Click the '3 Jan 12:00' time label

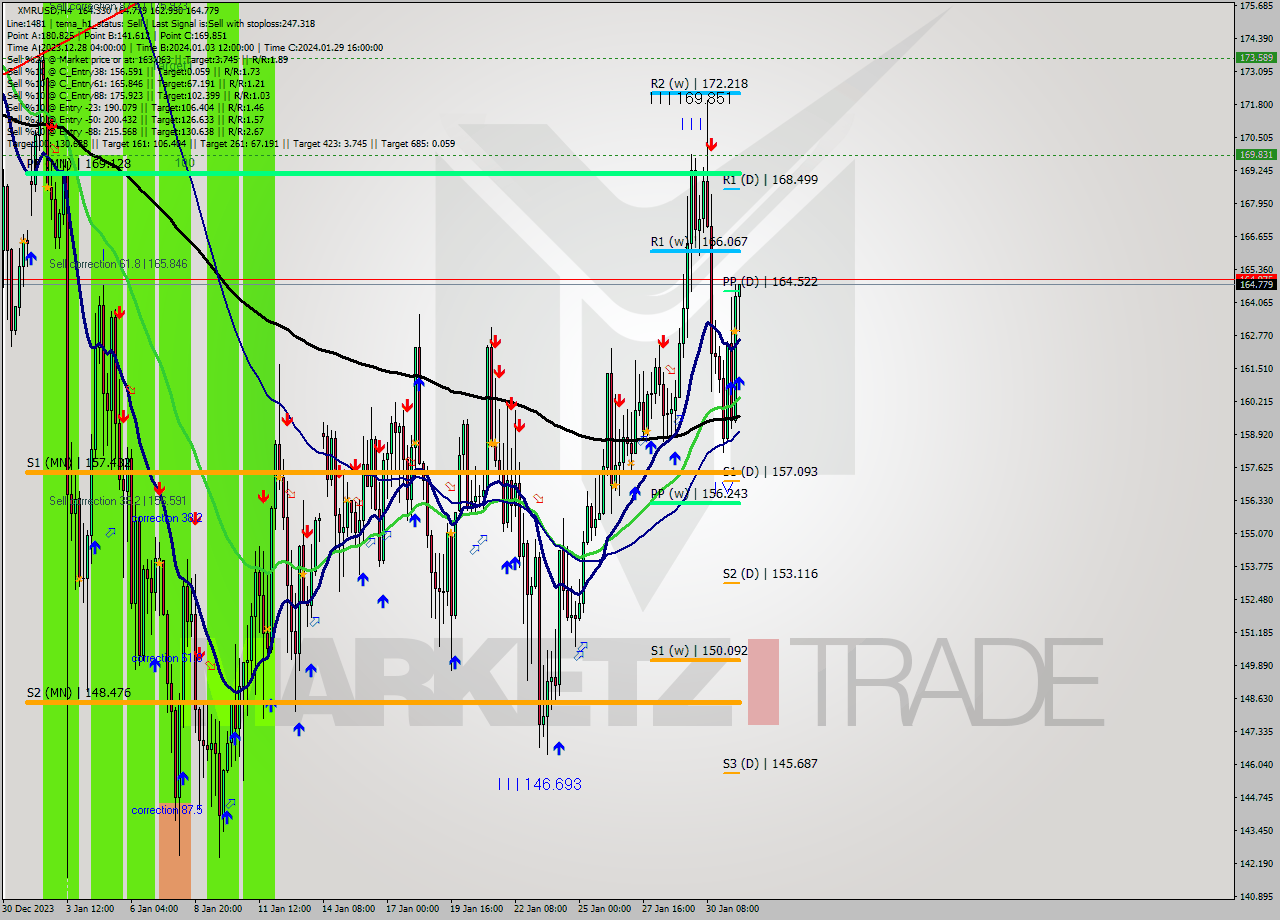click(x=90, y=909)
